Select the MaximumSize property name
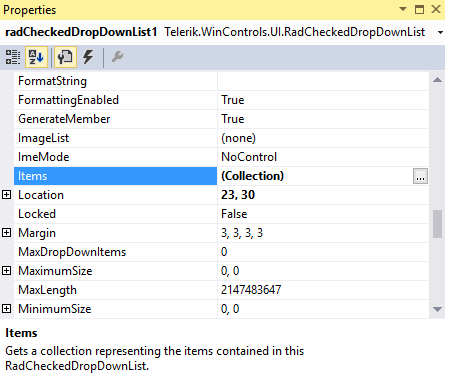The image size is (453, 375). (x=55, y=271)
